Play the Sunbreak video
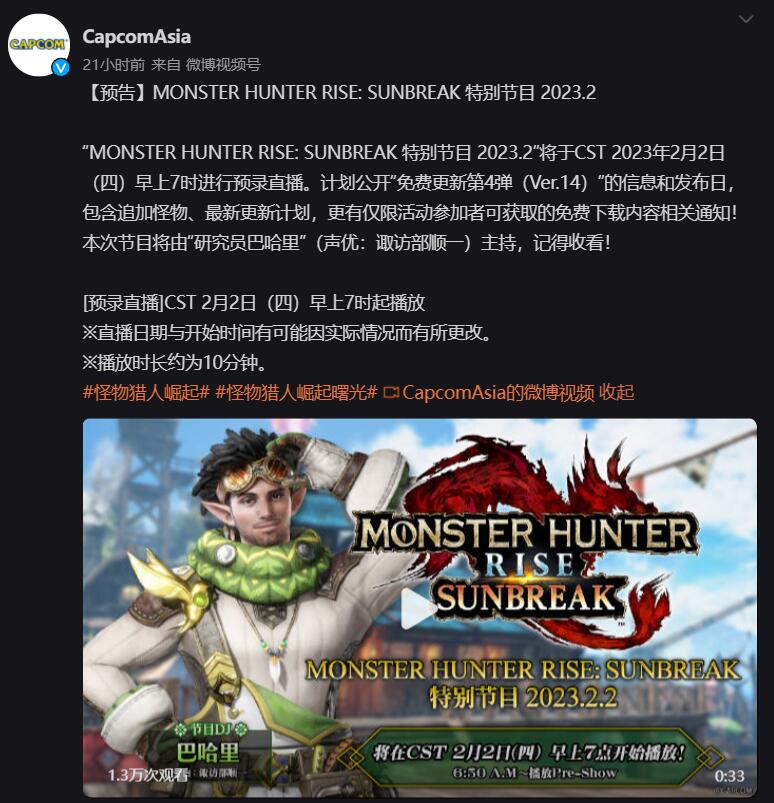The width and height of the screenshot is (774, 803). click(416, 608)
